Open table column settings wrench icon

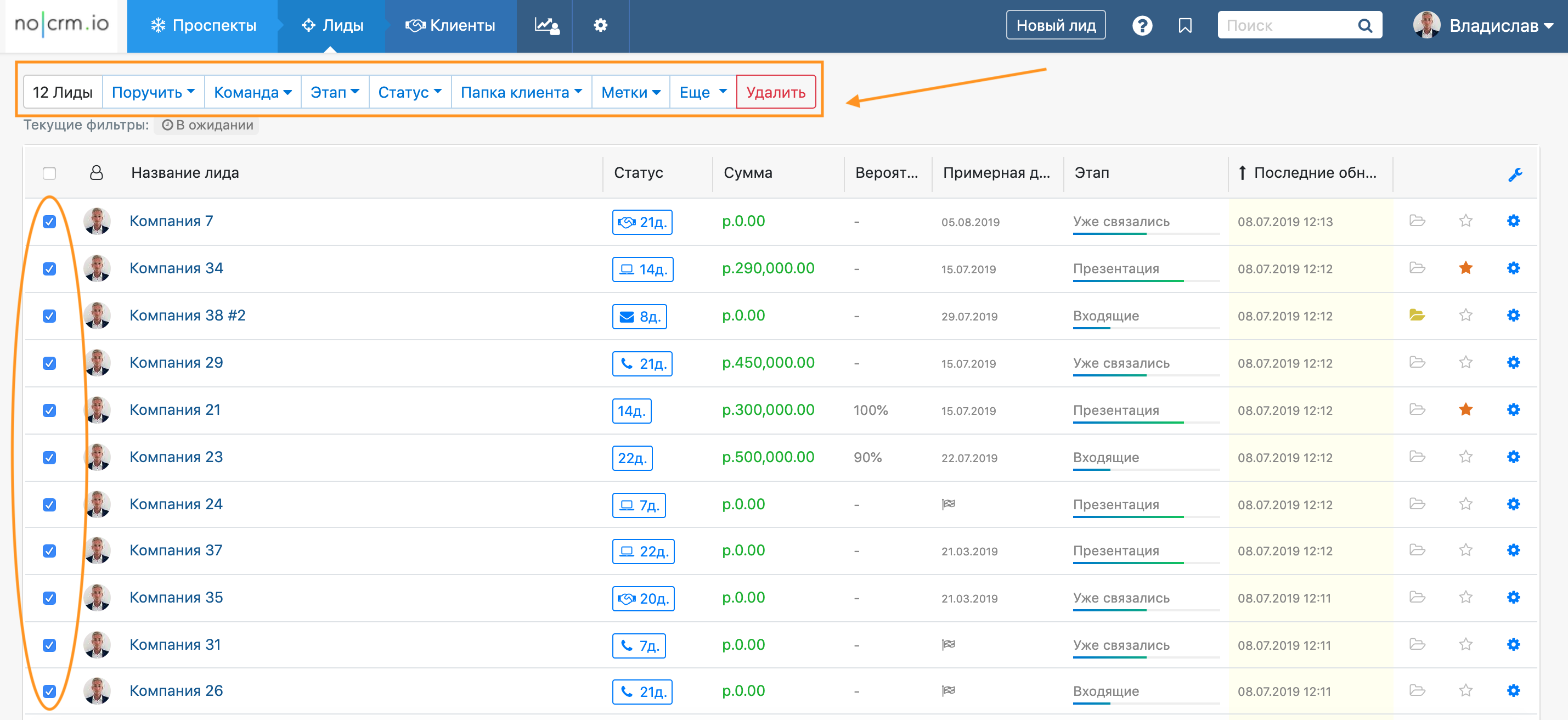tap(1515, 175)
